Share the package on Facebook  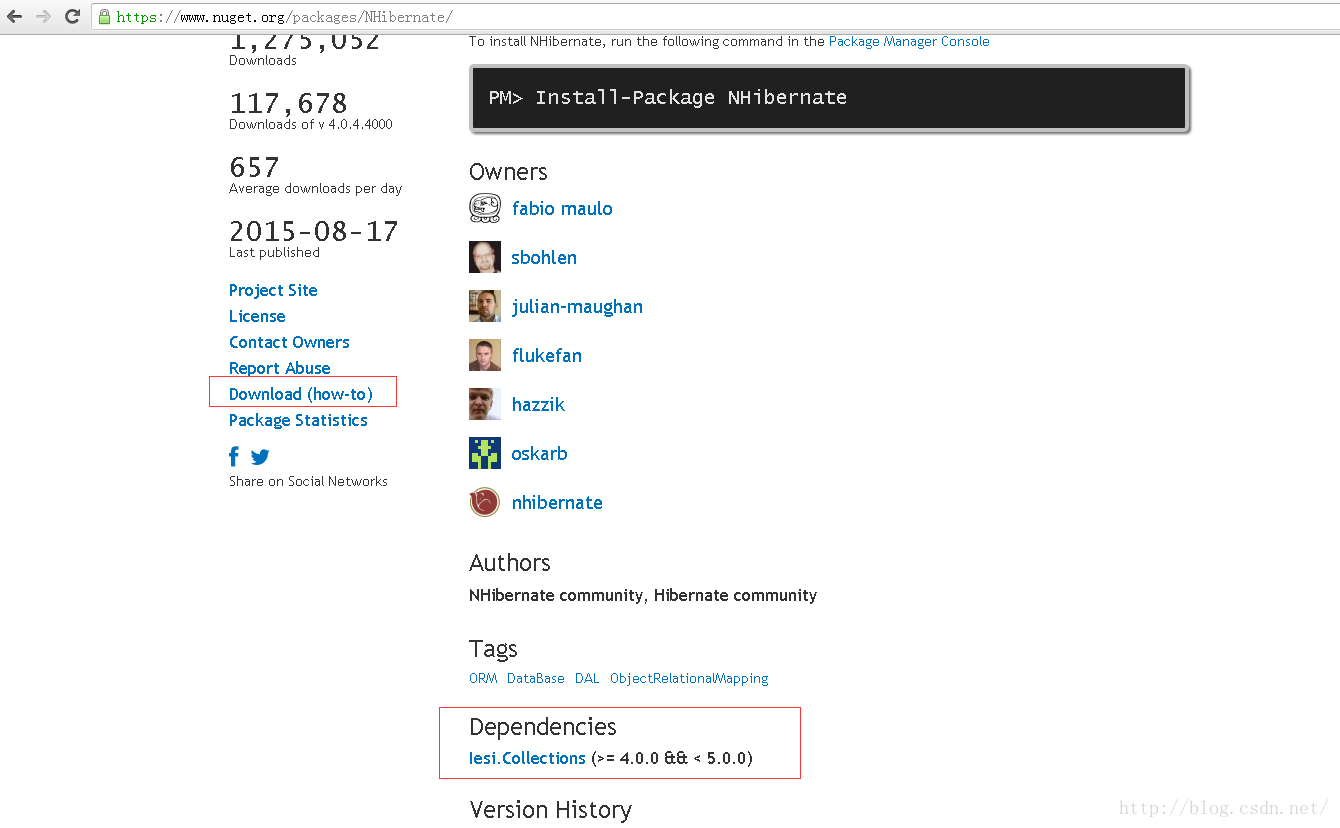click(234, 457)
